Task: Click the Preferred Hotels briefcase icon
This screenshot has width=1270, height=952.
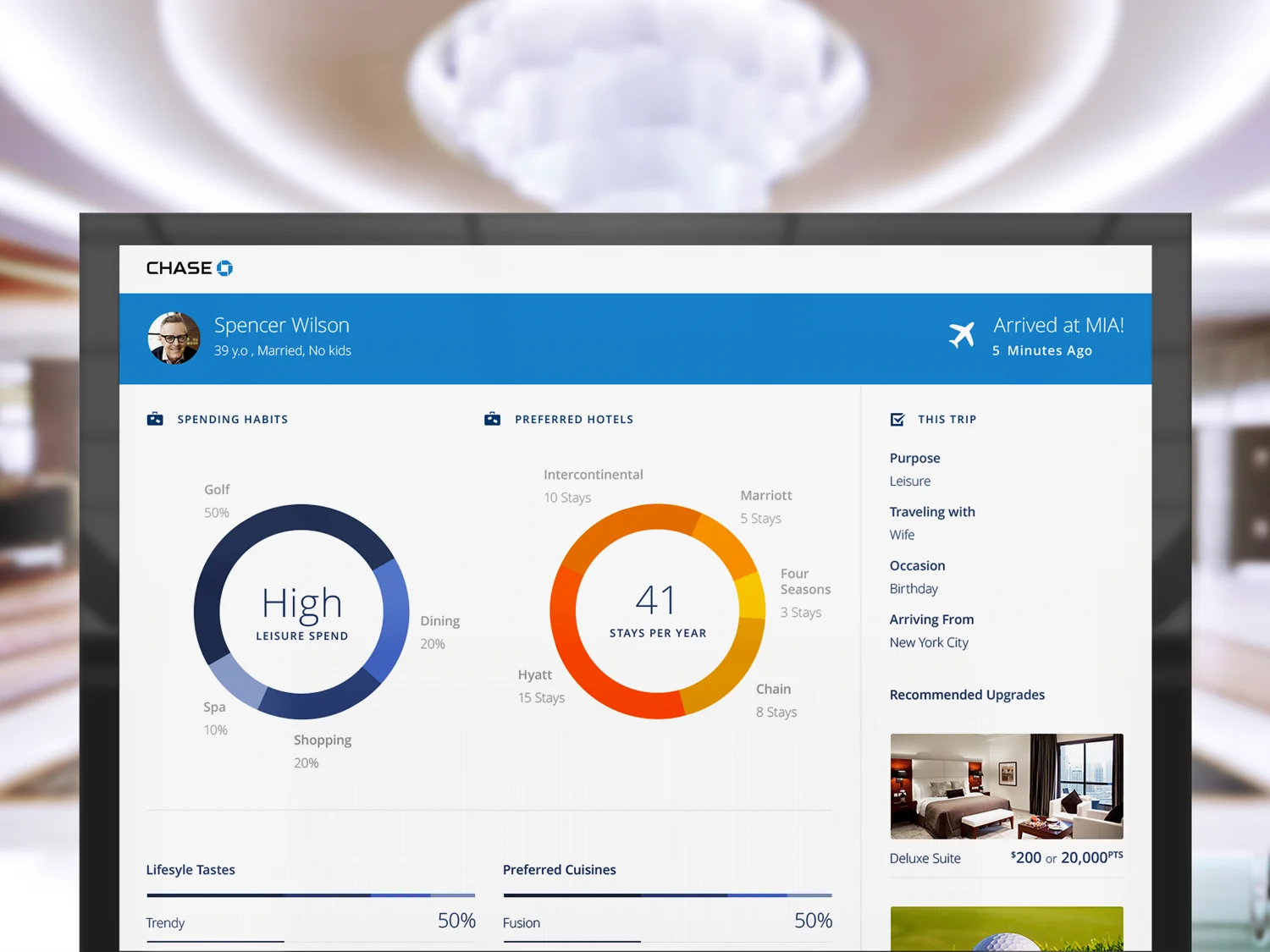Action: (492, 419)
